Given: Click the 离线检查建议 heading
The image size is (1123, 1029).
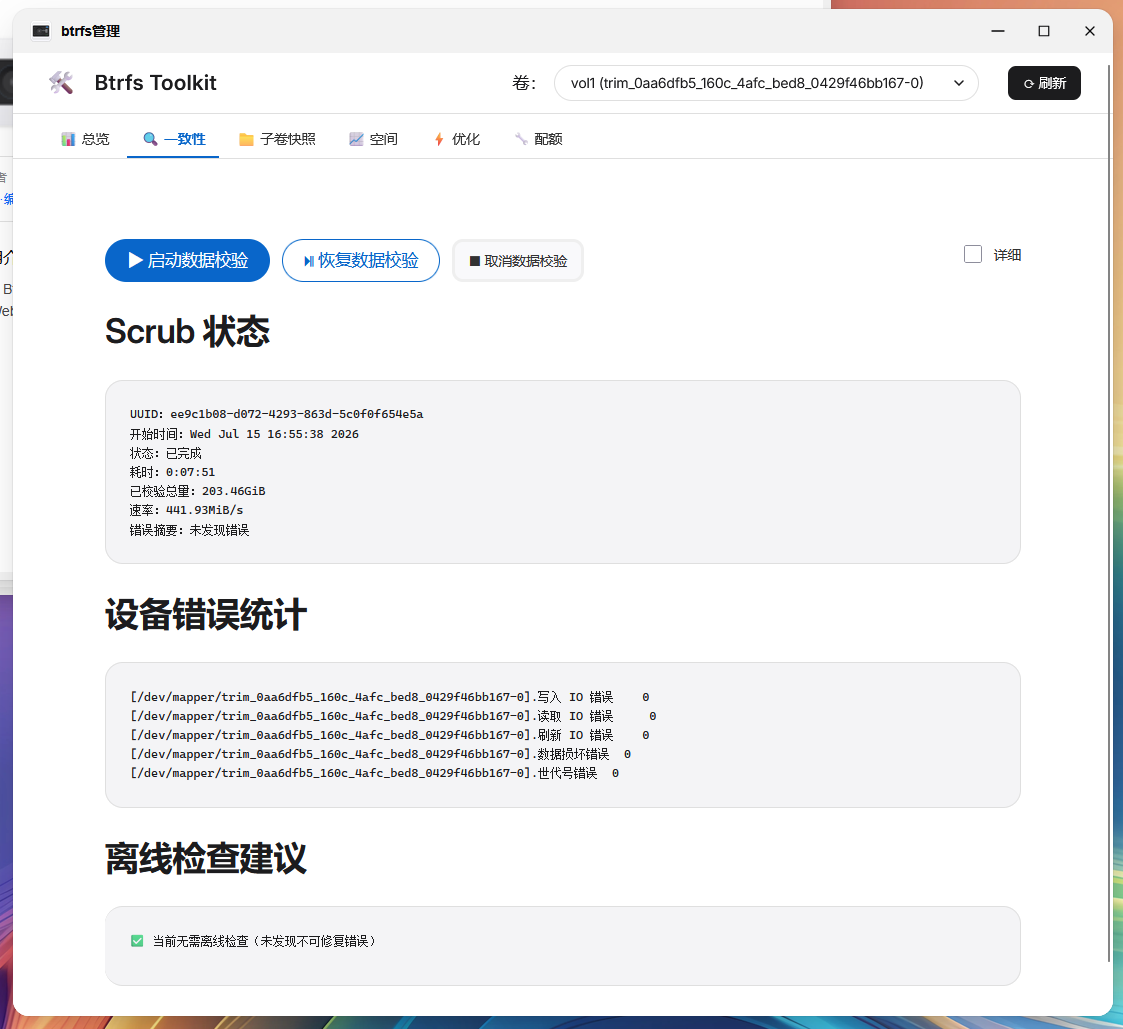Looking at the screenshot, I should pyautogui.click(x=206, y=858).
